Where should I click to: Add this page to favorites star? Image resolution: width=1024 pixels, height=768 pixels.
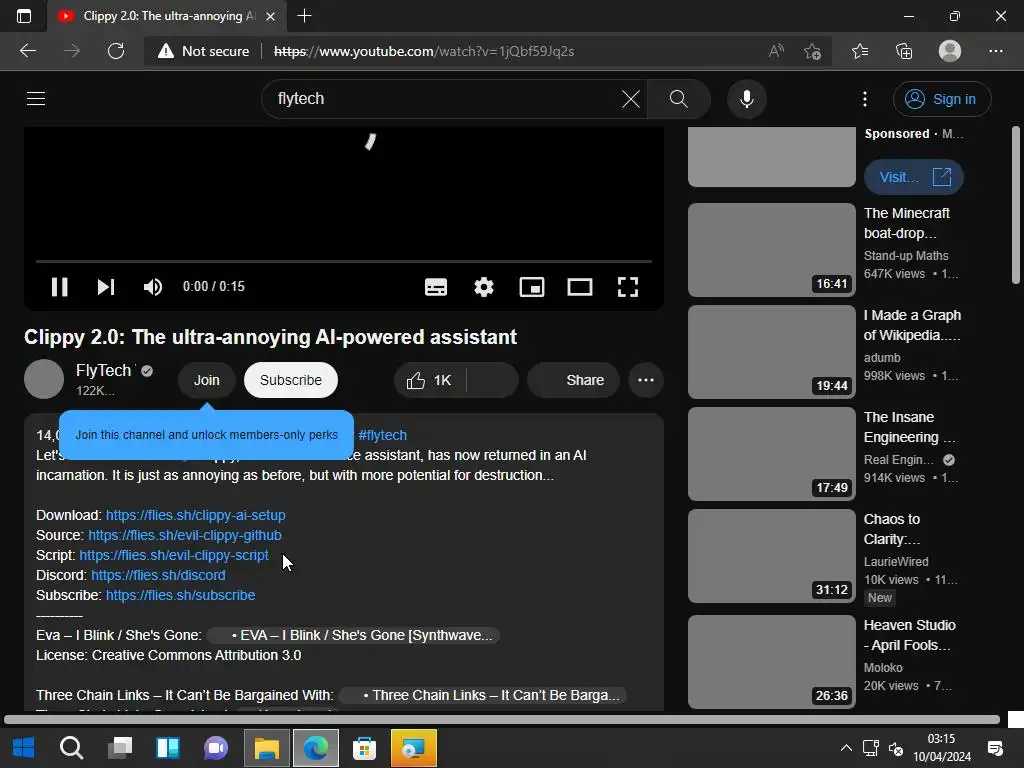coord(812,51)
